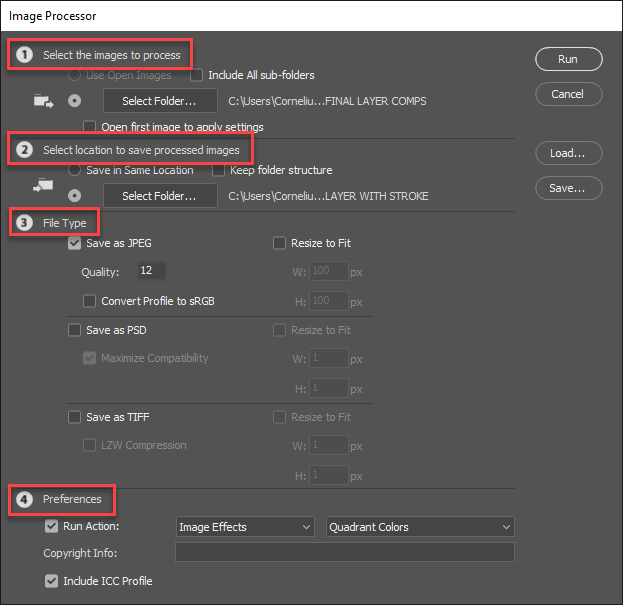
Task: Click Select Folder for source images
Action: [160, 101]
